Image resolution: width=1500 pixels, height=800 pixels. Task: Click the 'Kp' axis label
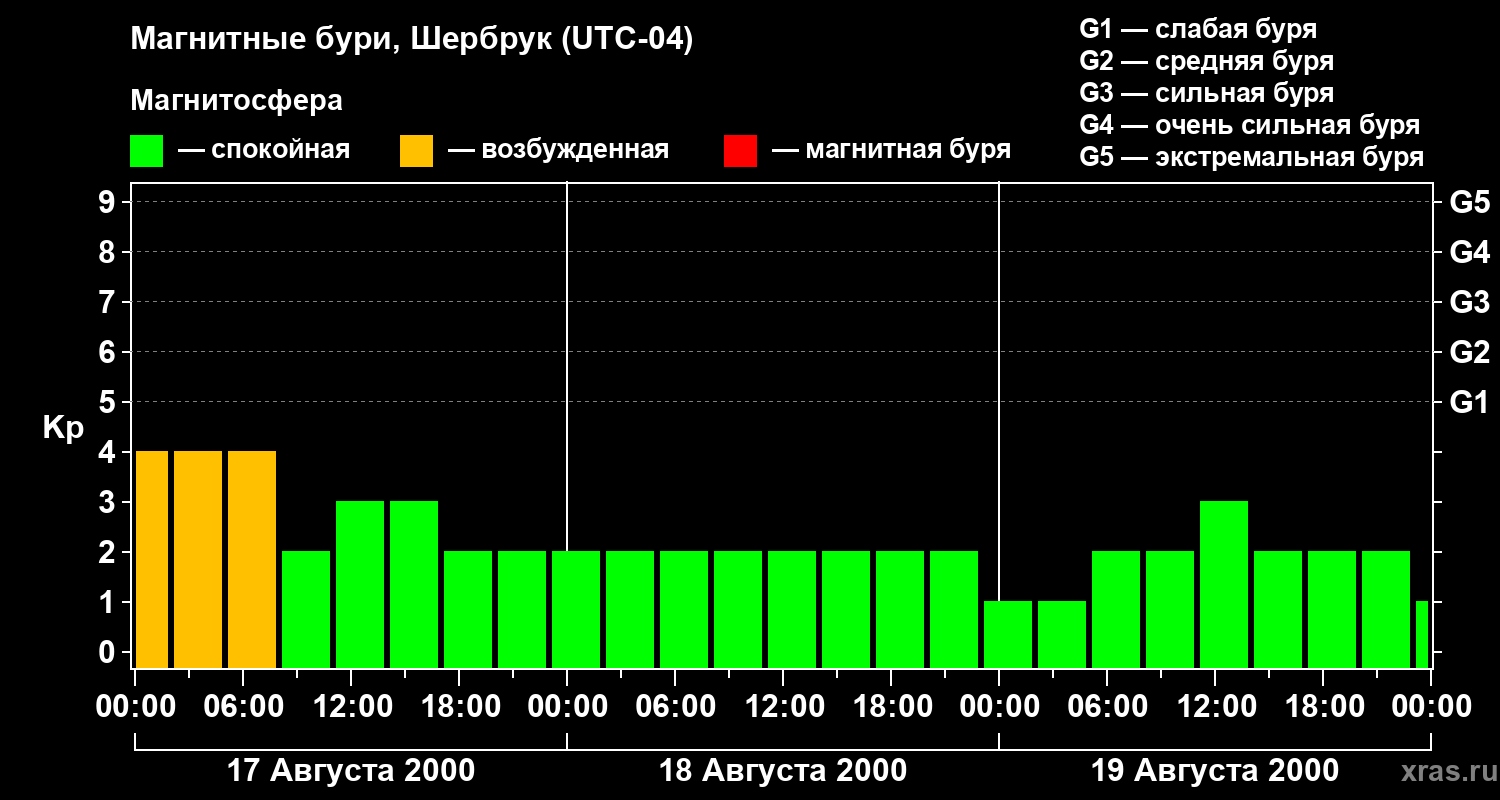click(63, 427)
